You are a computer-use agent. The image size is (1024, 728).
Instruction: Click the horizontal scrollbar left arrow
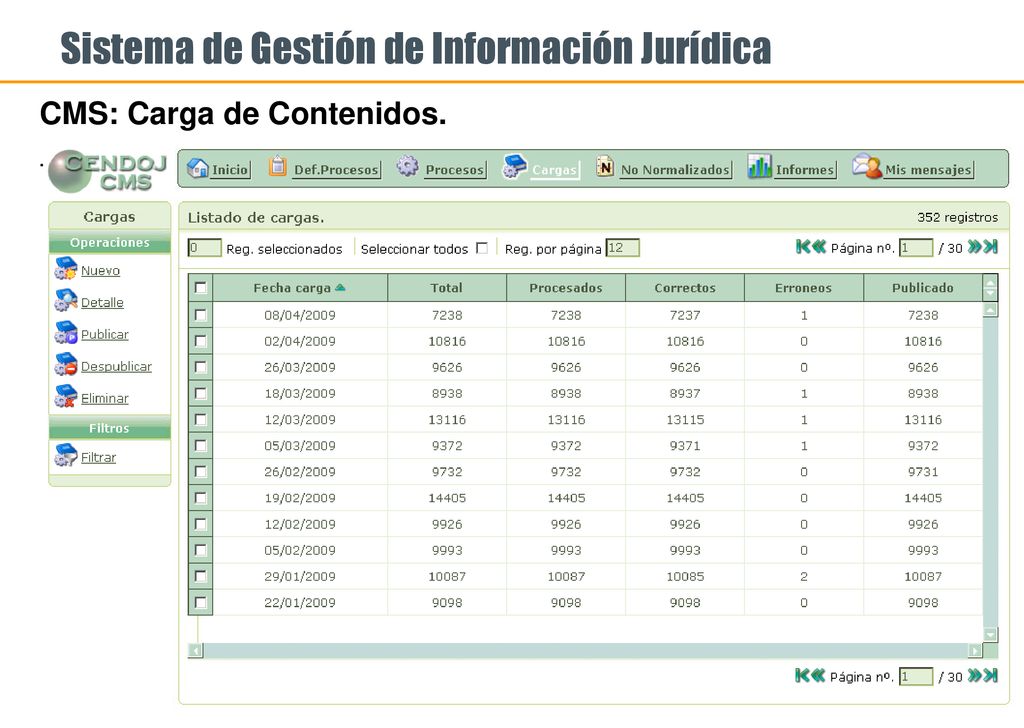pyautogui.click(x=195, y=650)
